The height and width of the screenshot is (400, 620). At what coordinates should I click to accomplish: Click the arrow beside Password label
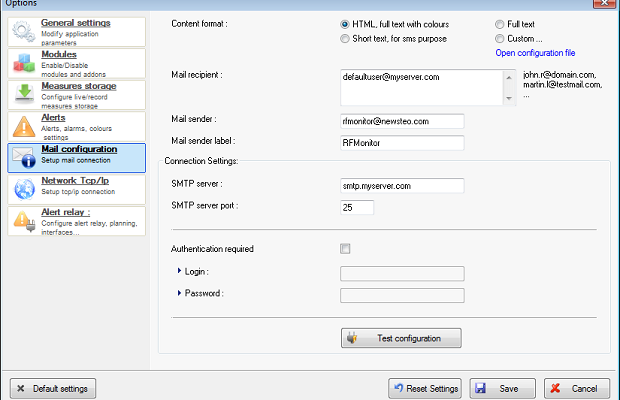point(179,293)
